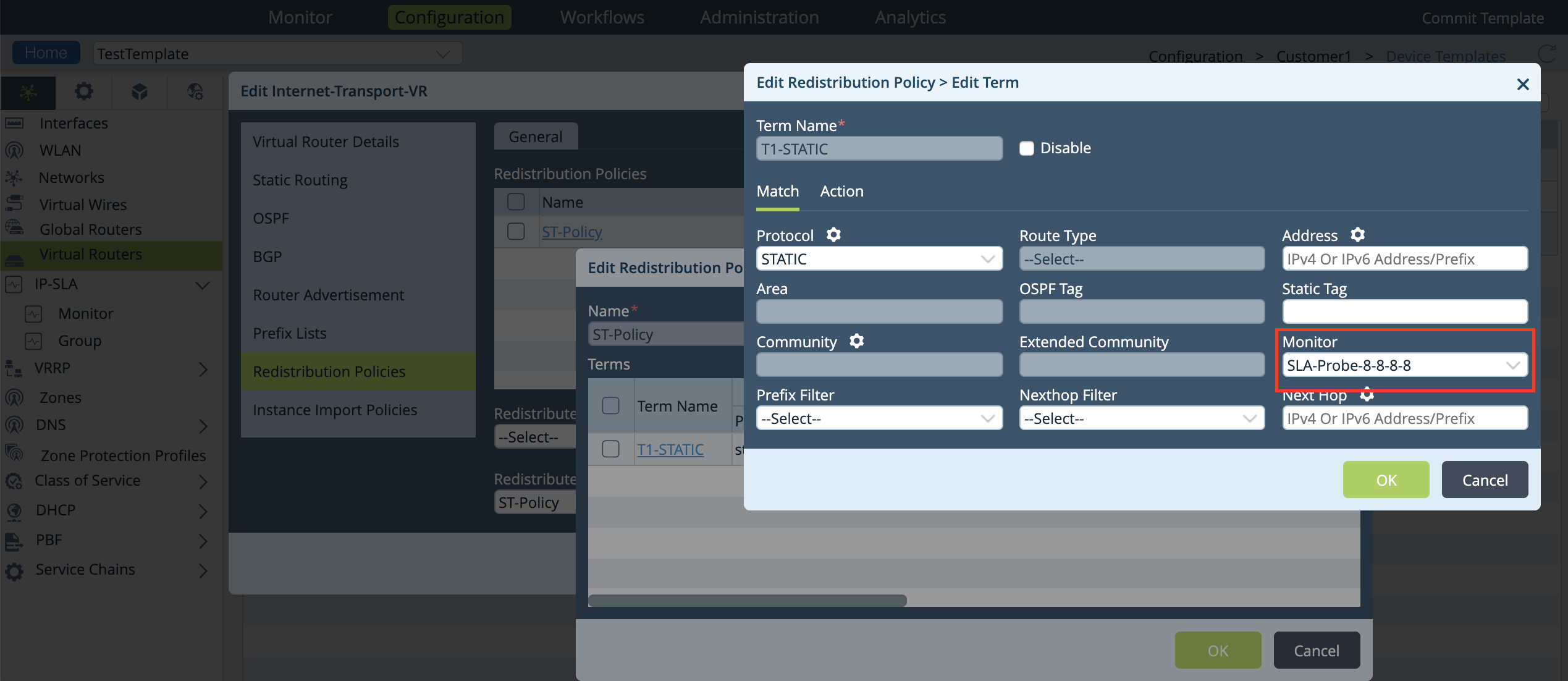1568x681 pixels.
Task: Click the green OK button in Edit Term
Action: (x=1385, y=480)
